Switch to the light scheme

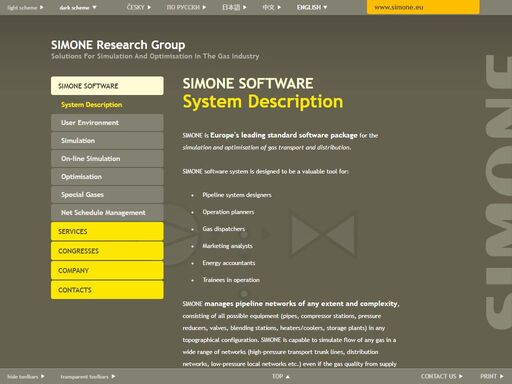(x=25, y=7)
